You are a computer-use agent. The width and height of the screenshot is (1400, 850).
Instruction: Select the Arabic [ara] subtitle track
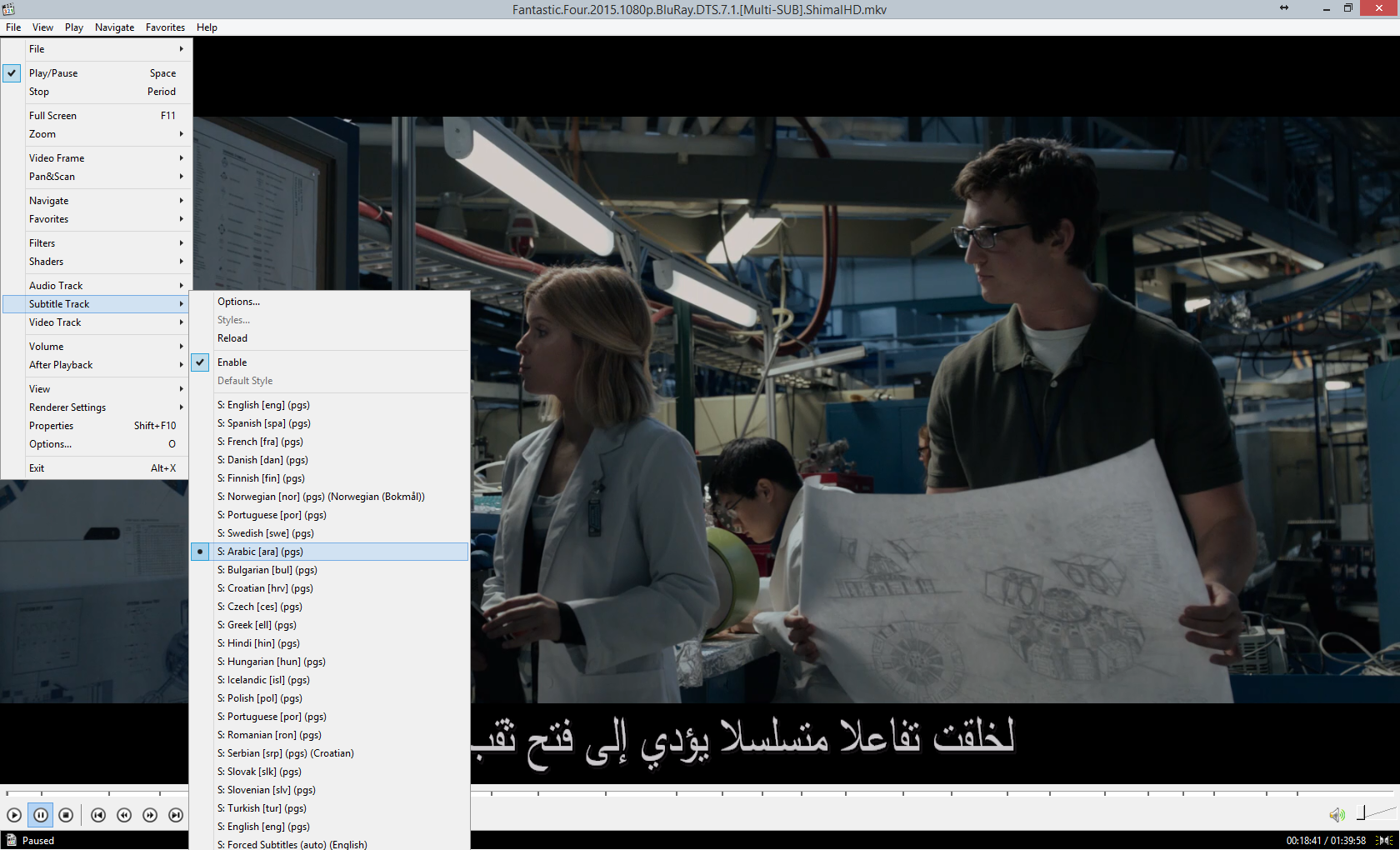(330, 552)
